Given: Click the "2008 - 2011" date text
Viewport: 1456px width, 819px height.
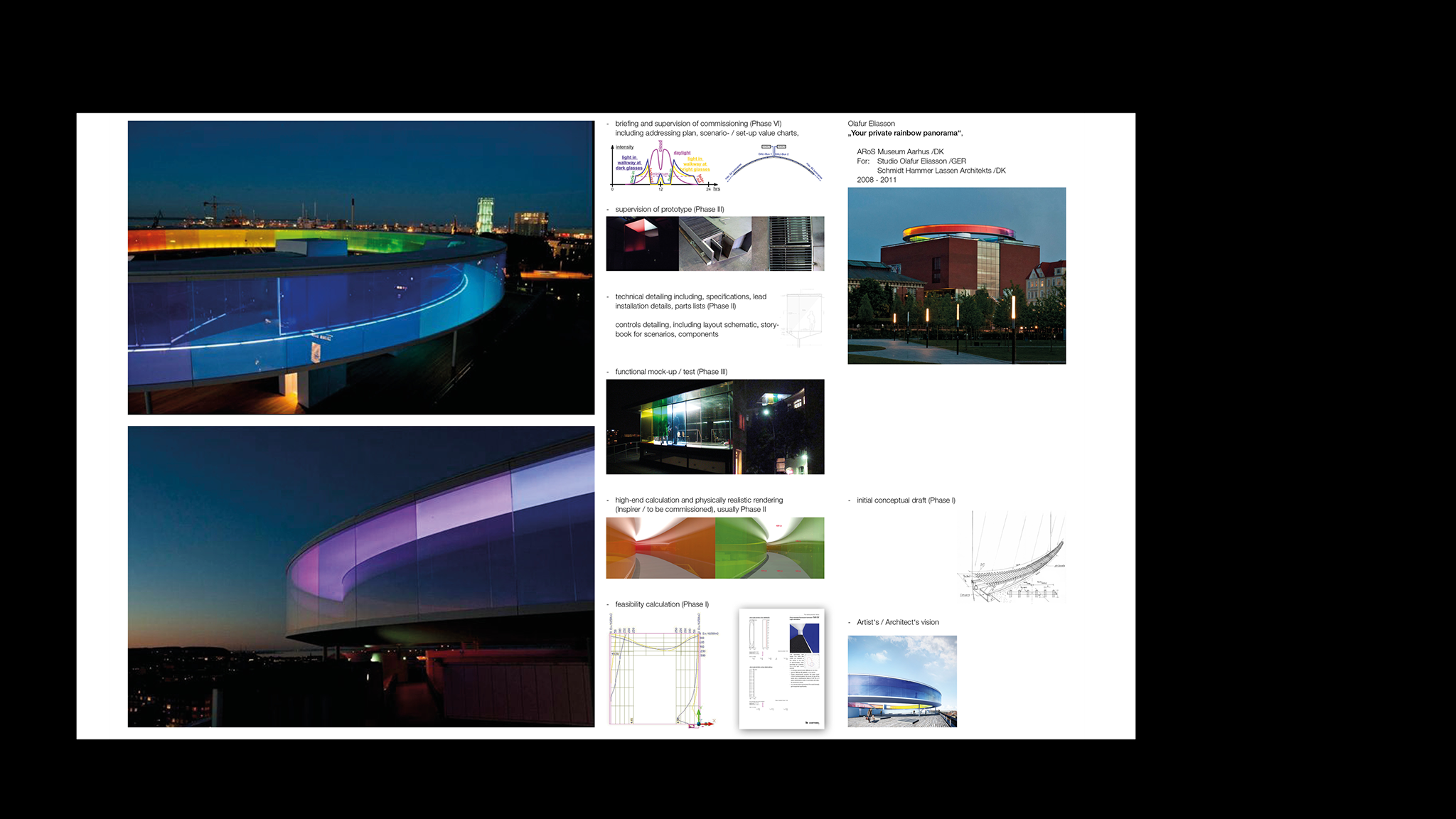Looking at the screenshot, I should pyautogui.click(x=876, y=180).
